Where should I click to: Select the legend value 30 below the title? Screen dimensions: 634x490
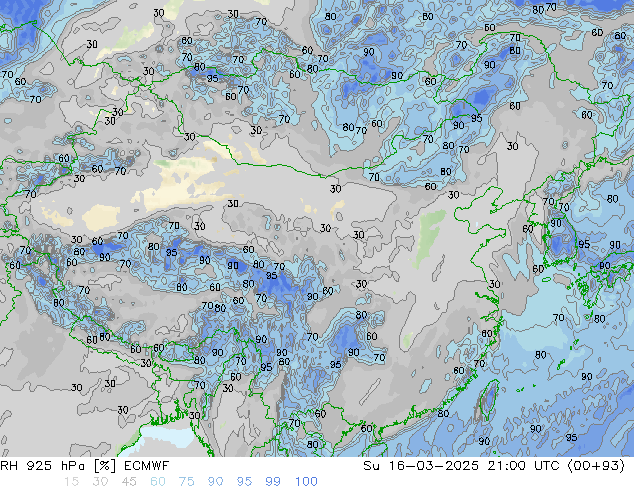[100, 482]
